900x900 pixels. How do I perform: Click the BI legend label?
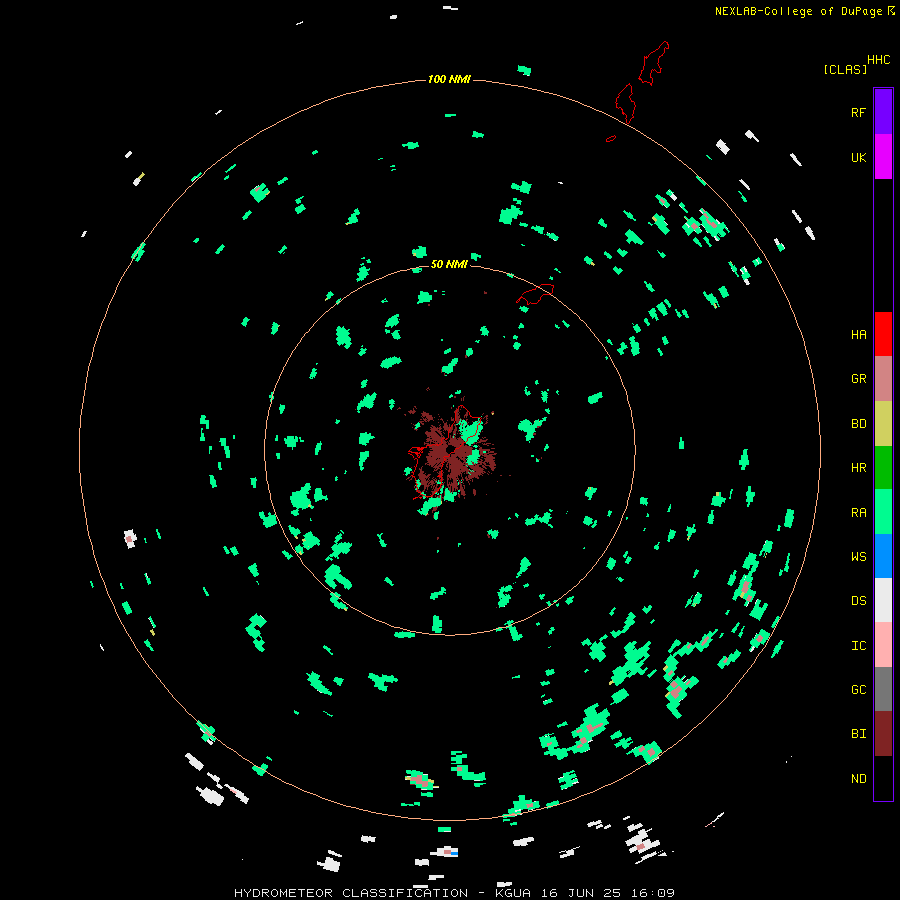coord(858,734)
